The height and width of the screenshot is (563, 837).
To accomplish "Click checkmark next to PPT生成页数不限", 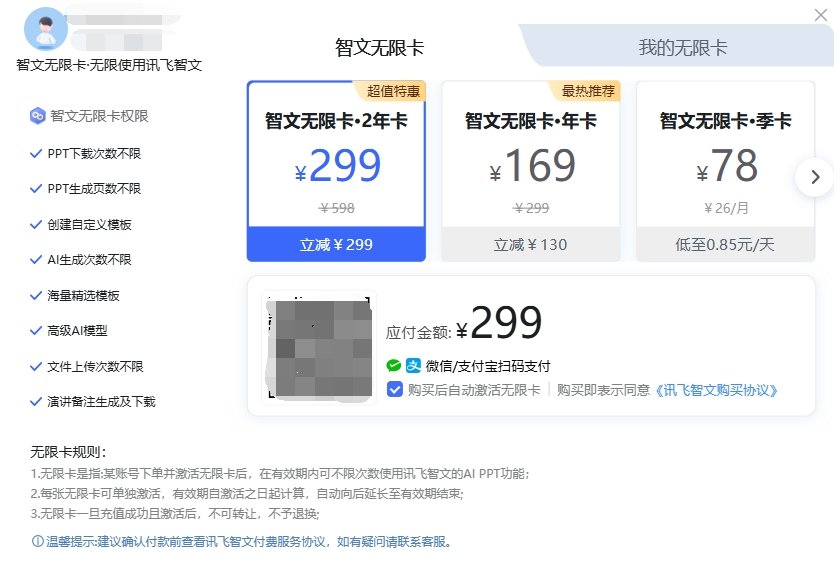I will 36,189.
